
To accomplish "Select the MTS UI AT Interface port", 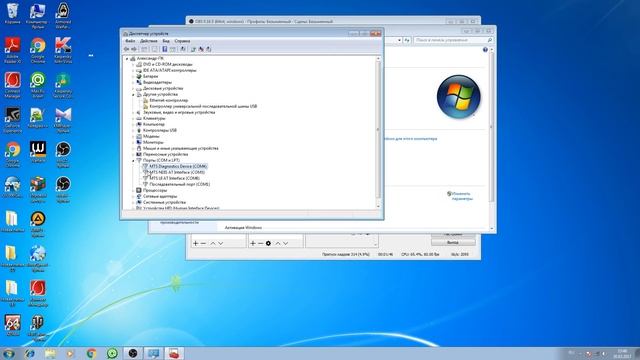I will point(175,178).
